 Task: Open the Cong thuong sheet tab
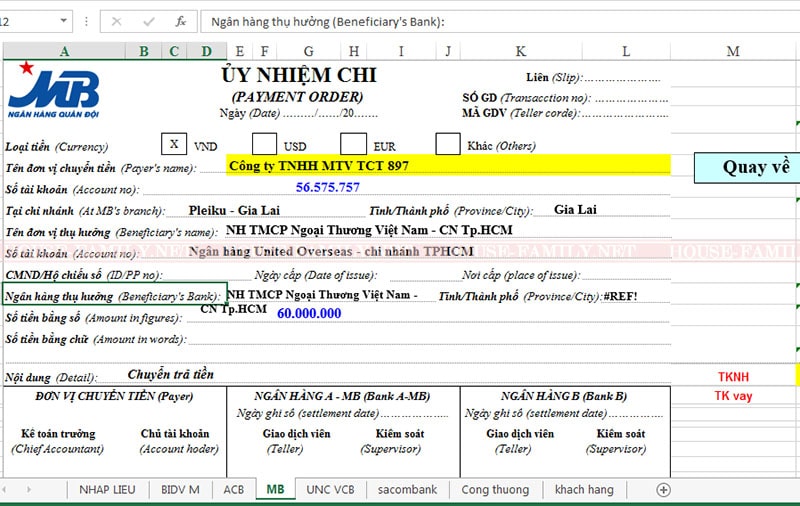click(495, 490)
